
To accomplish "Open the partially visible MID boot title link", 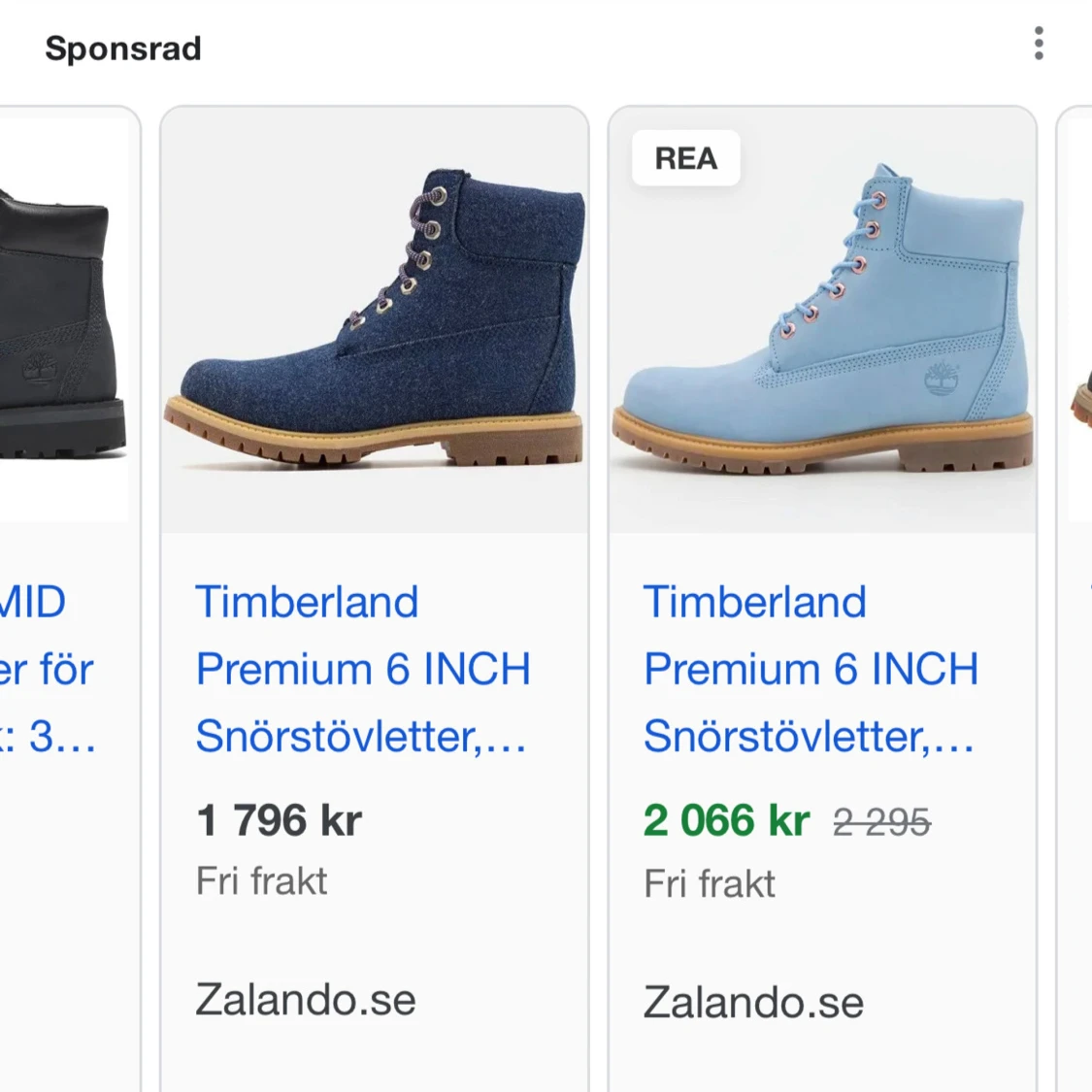I will click(x=48, y=669).
